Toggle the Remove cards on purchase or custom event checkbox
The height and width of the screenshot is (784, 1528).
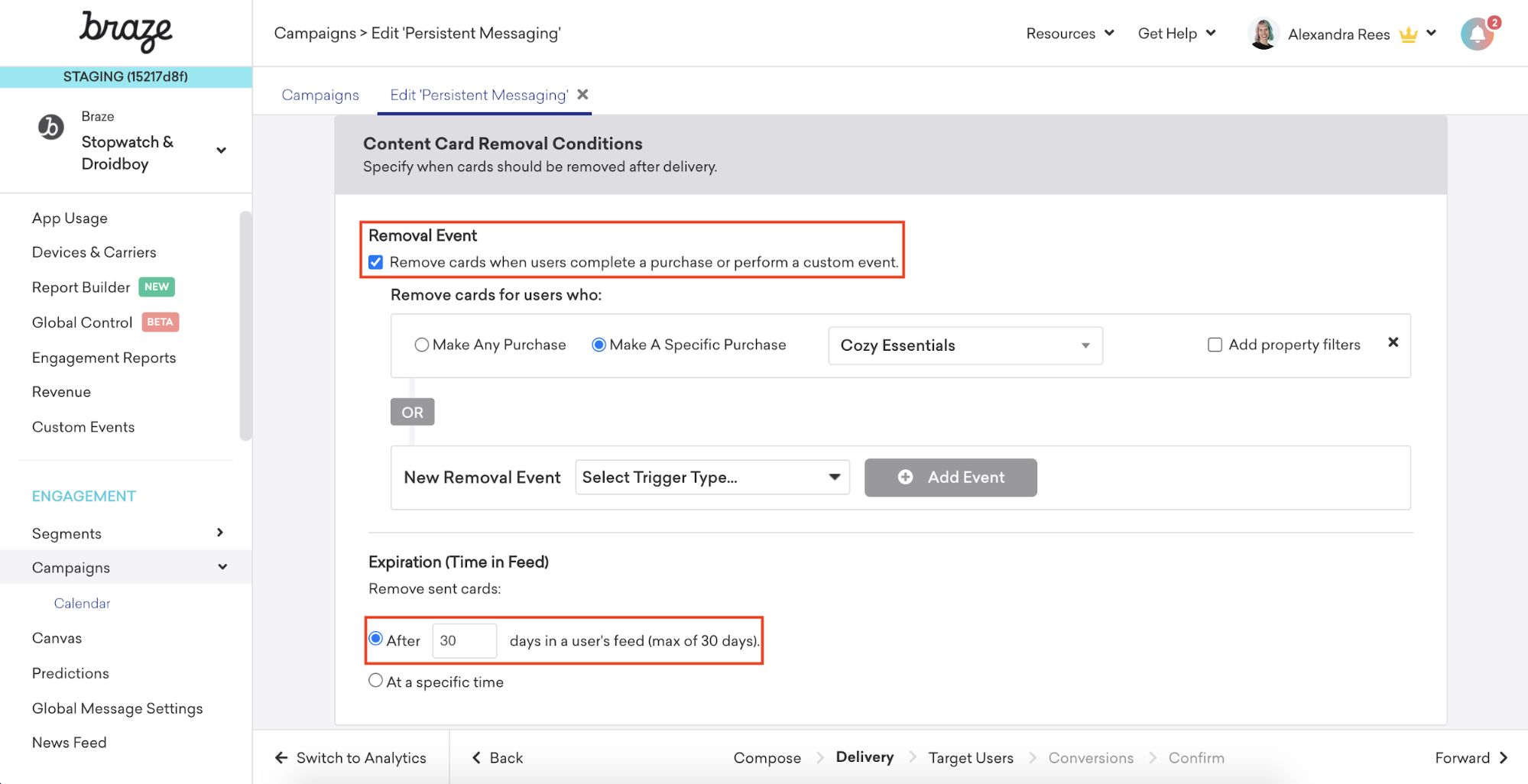point(375,262)
